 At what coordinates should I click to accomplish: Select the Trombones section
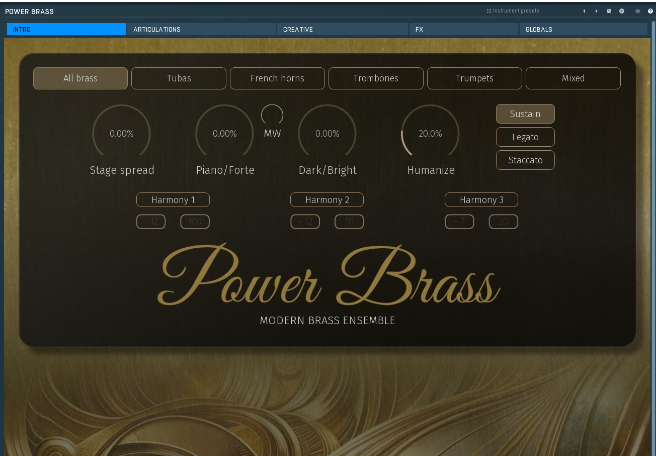pos(376,78)
